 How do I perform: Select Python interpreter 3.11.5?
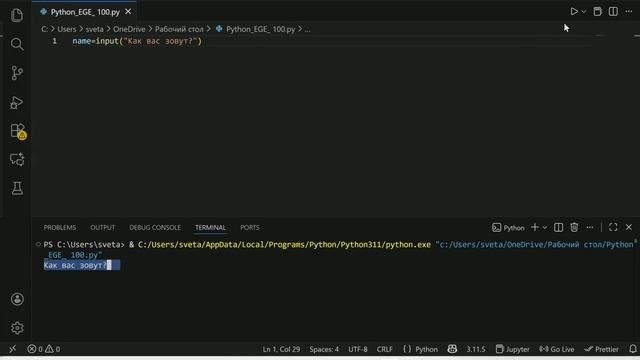point(476,349)
